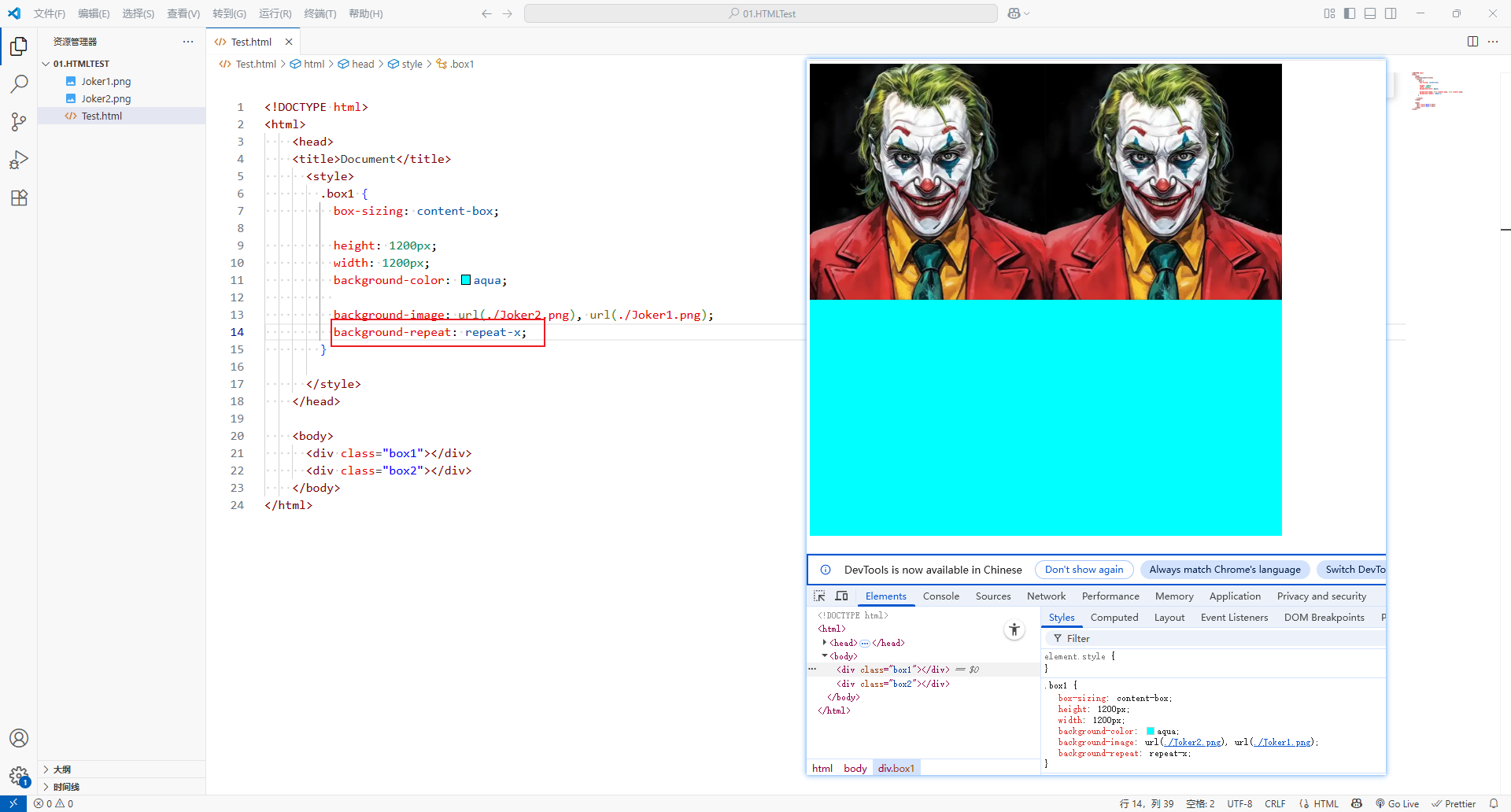Expand the head node in DevTools DOM
This screenshot has height=812, width=1511.
point(825,642)
